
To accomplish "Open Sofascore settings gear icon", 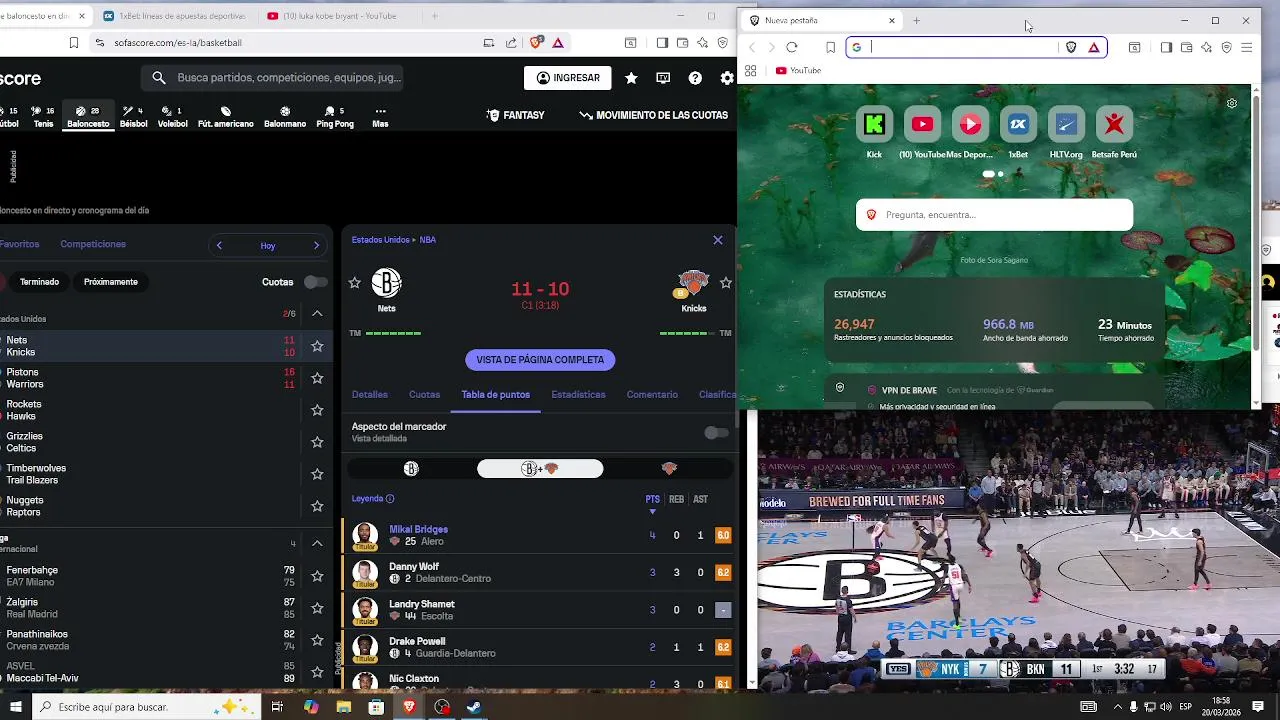I will [x=727, y=78].
